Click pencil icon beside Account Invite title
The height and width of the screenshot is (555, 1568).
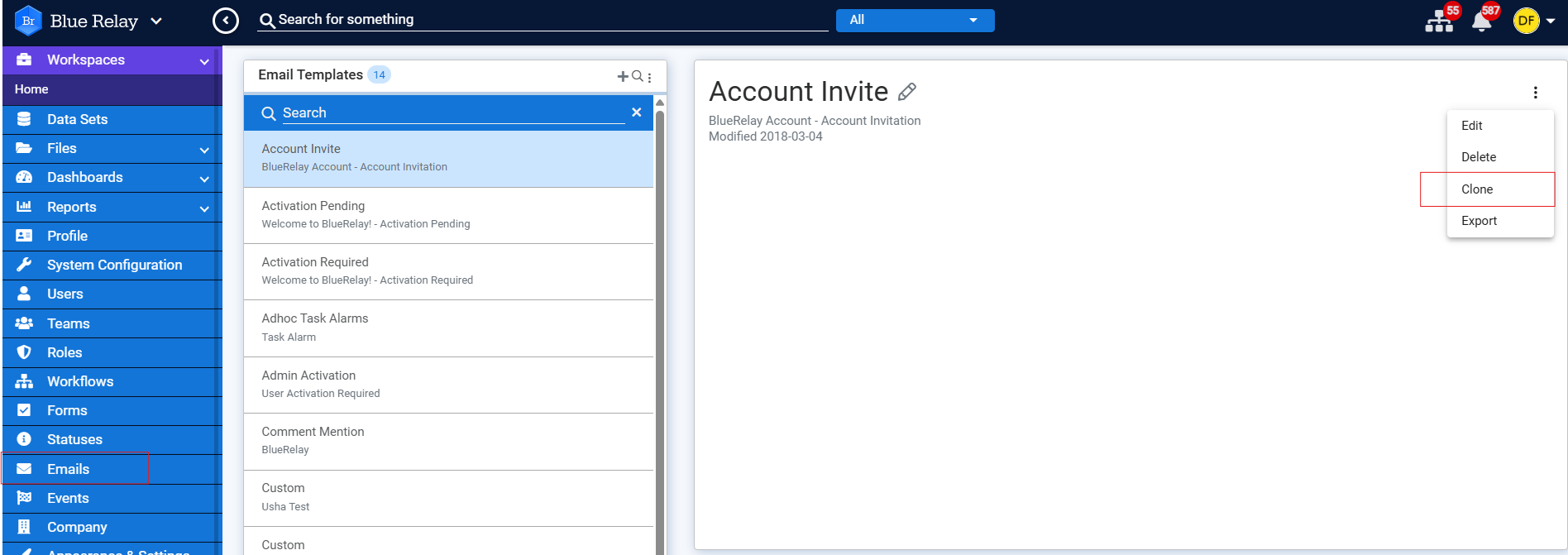coord(907,91)
